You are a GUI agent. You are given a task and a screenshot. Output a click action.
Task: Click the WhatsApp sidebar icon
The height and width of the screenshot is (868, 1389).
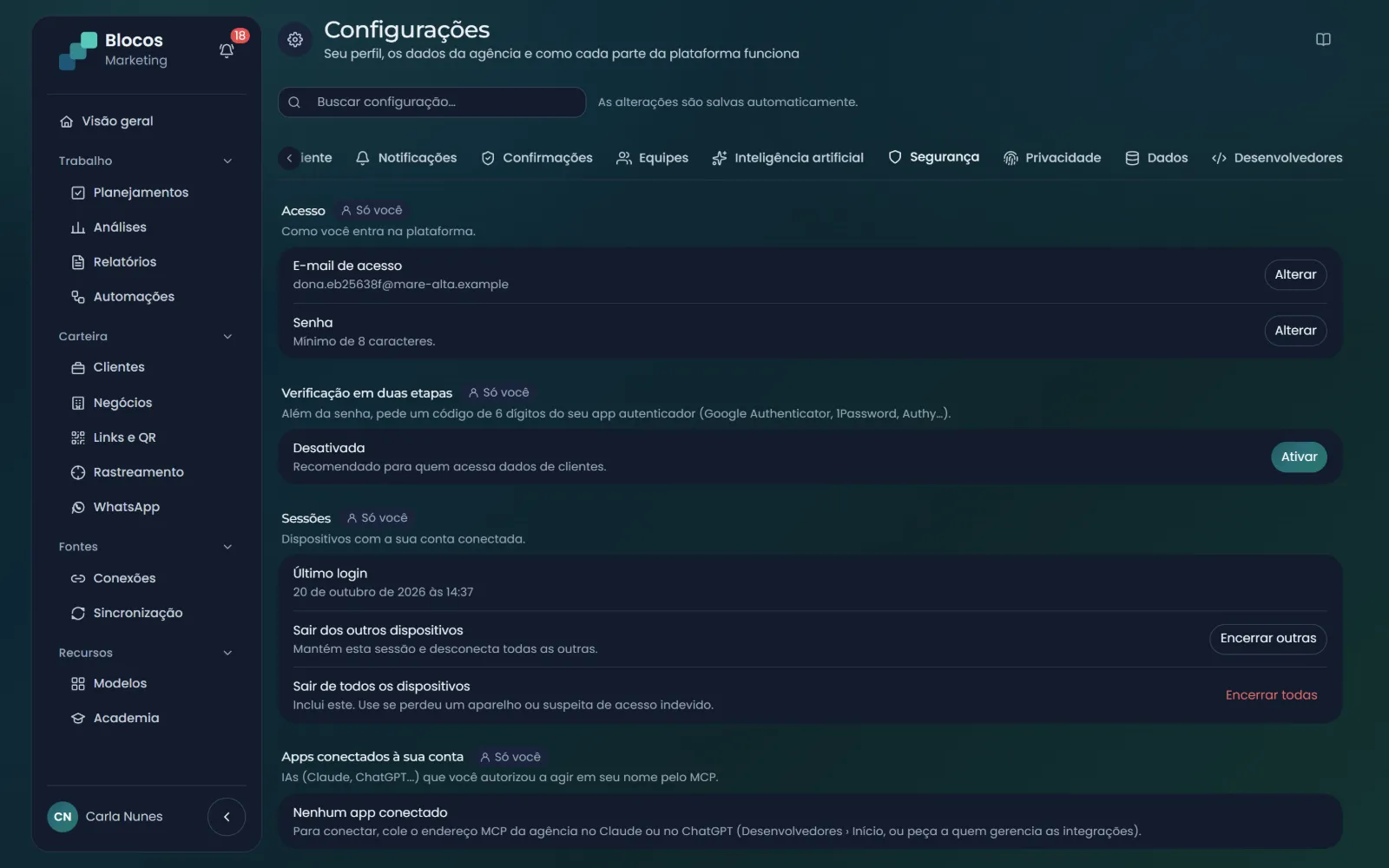(78, 507)
